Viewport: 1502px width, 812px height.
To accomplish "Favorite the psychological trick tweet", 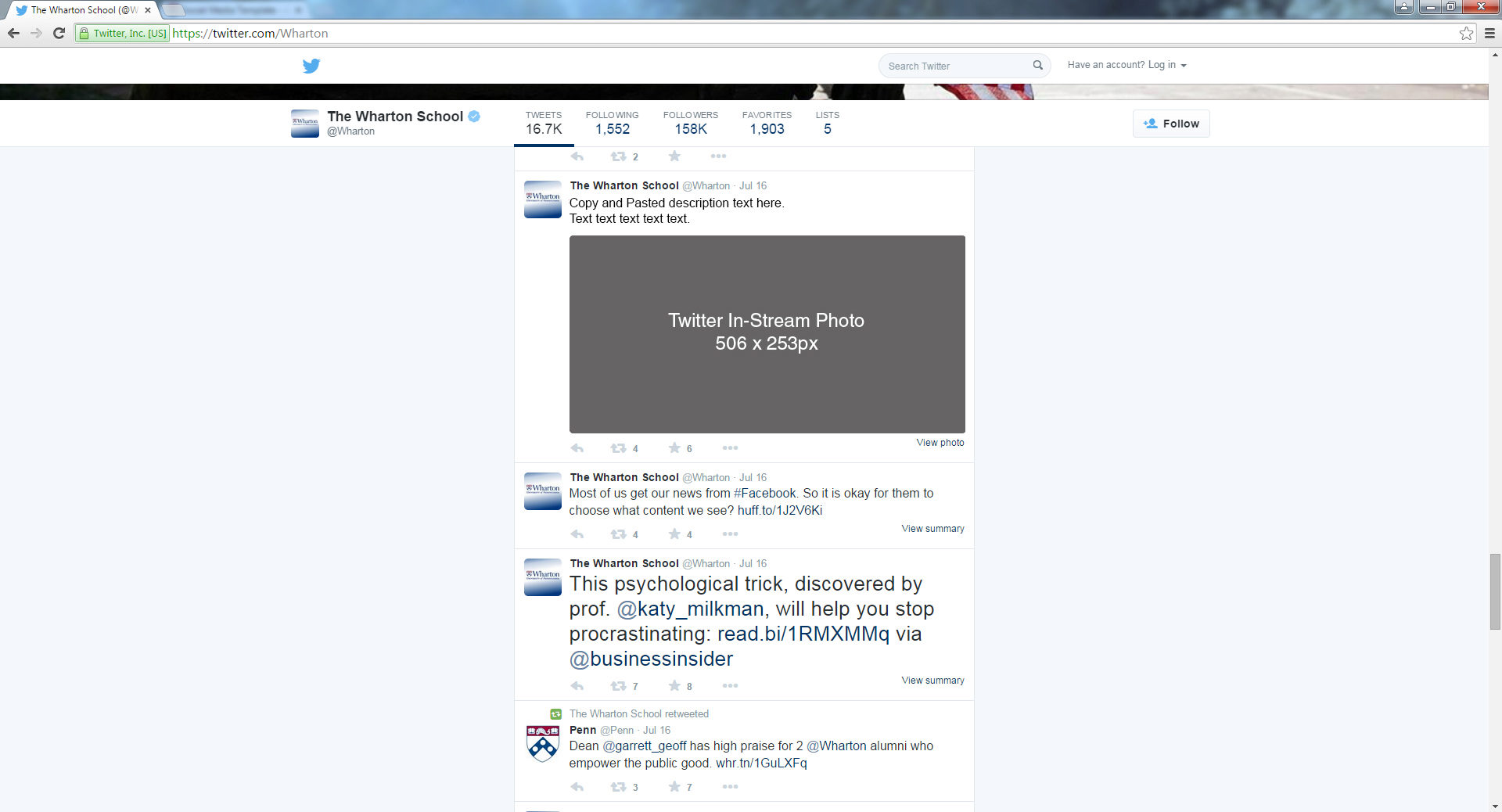I will point(674,686).
